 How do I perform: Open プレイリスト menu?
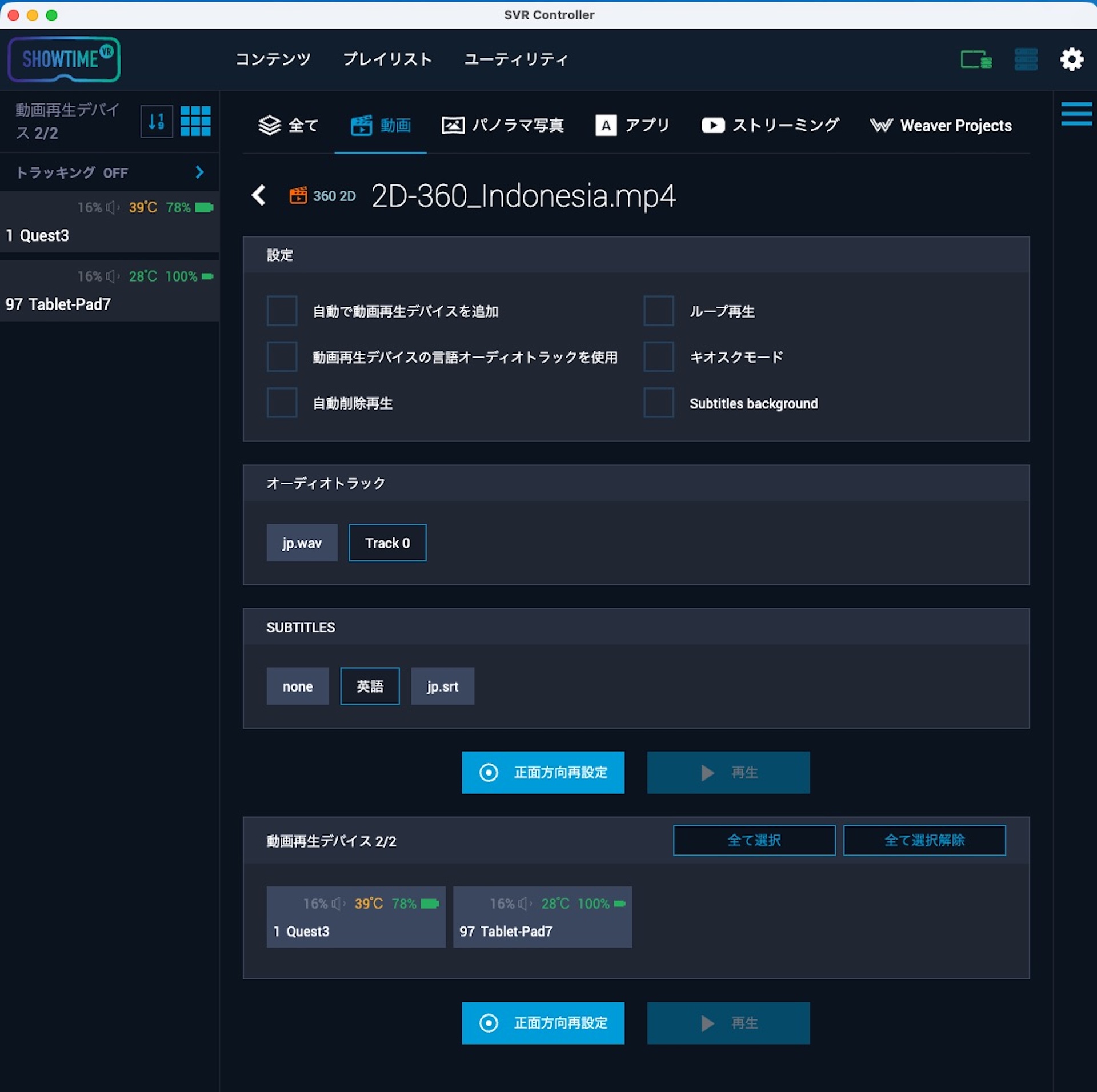tap(387, 59)
